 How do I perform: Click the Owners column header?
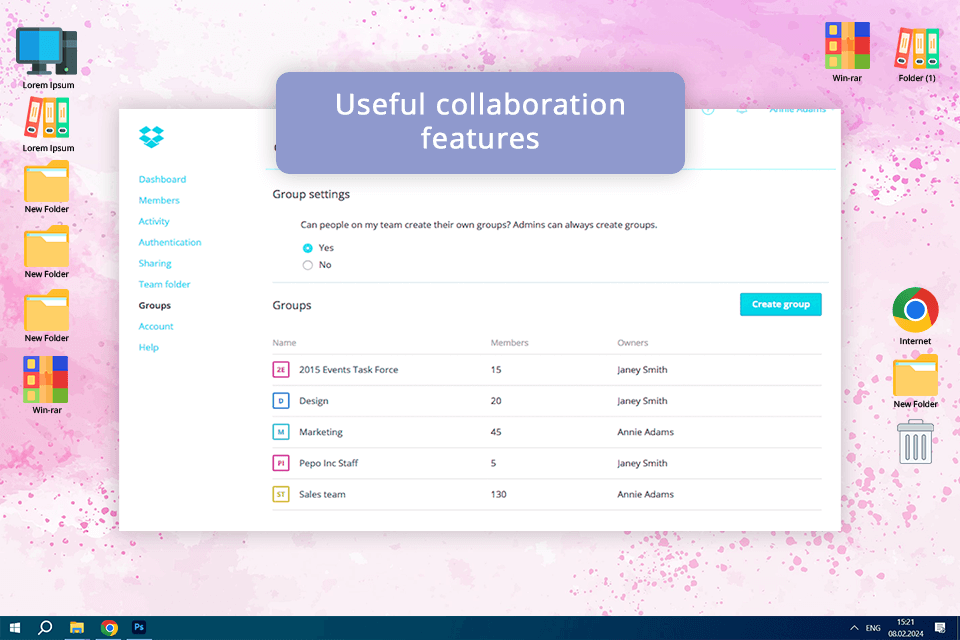632,343
